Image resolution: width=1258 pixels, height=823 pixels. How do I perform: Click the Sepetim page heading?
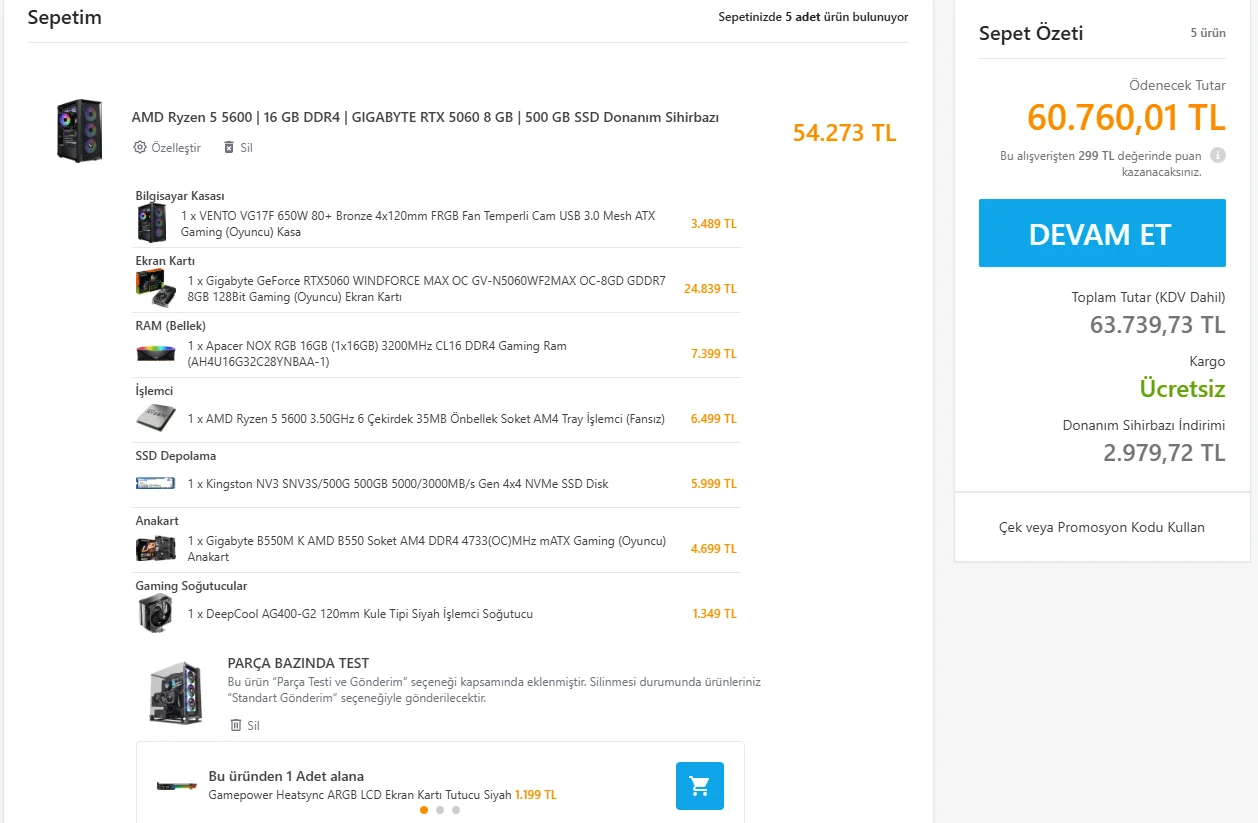coord(65,17)
